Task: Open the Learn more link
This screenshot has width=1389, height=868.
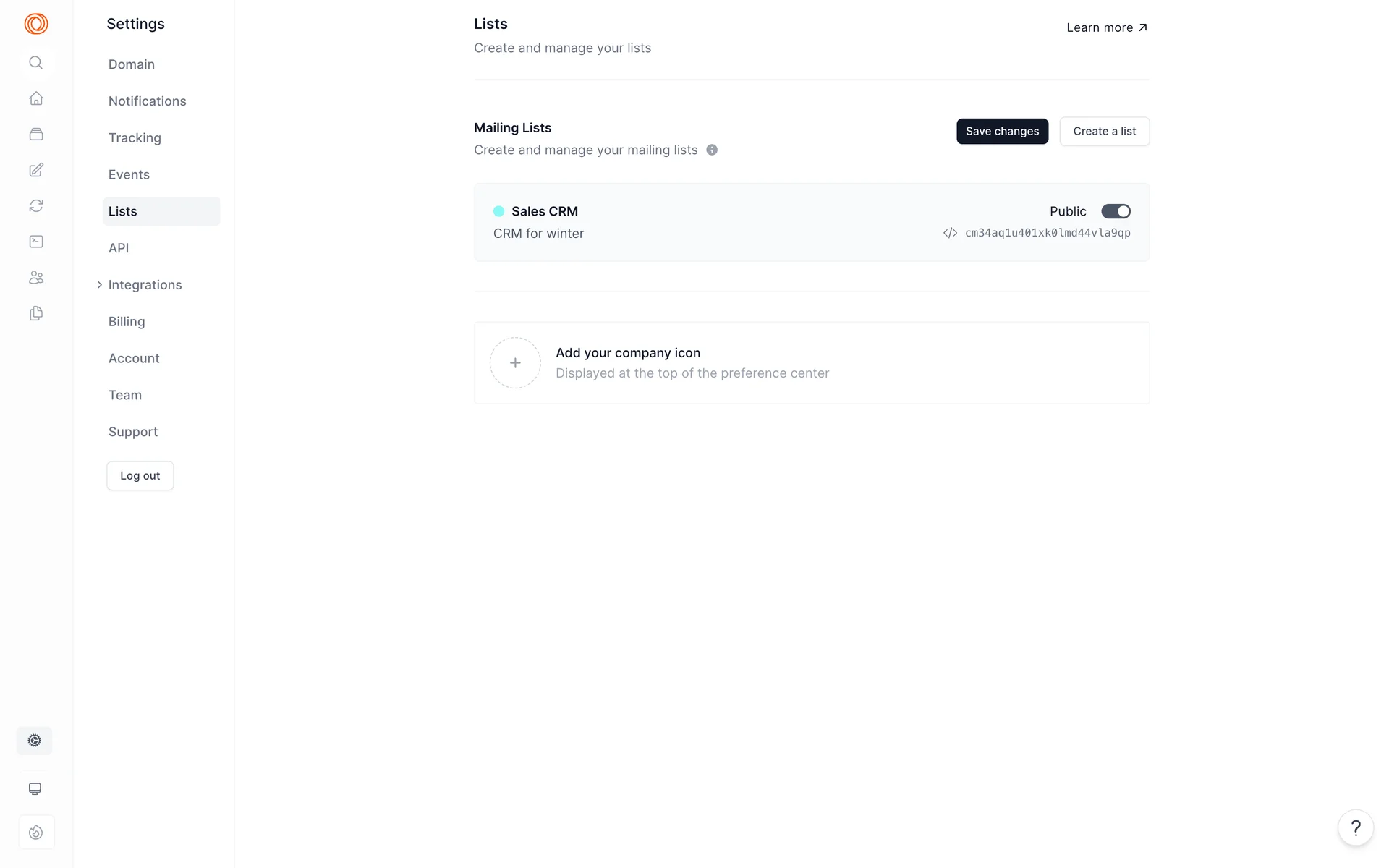Action: (x=1106, y=27)
